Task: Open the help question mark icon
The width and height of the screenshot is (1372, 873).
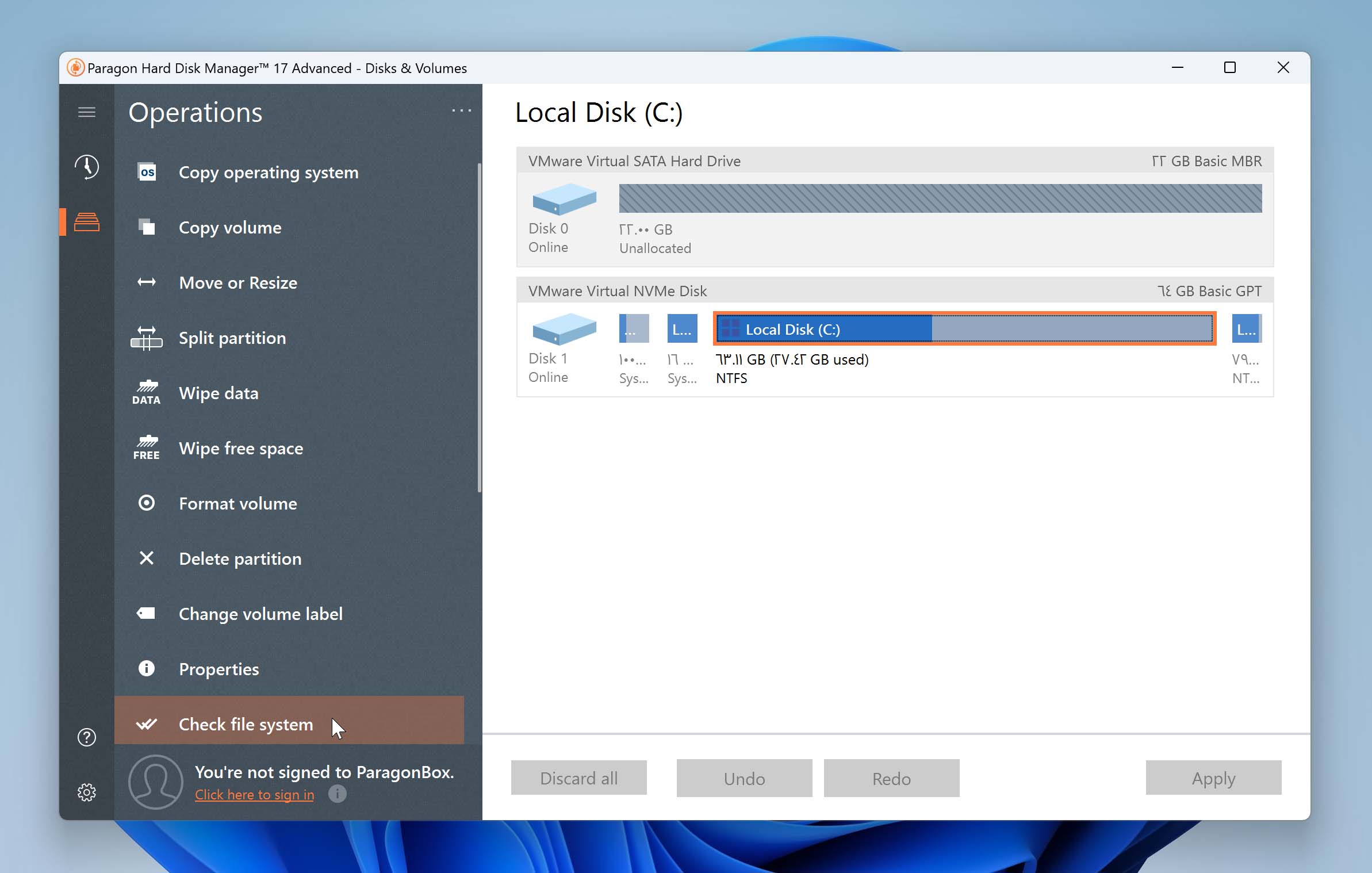Action: 87,737
